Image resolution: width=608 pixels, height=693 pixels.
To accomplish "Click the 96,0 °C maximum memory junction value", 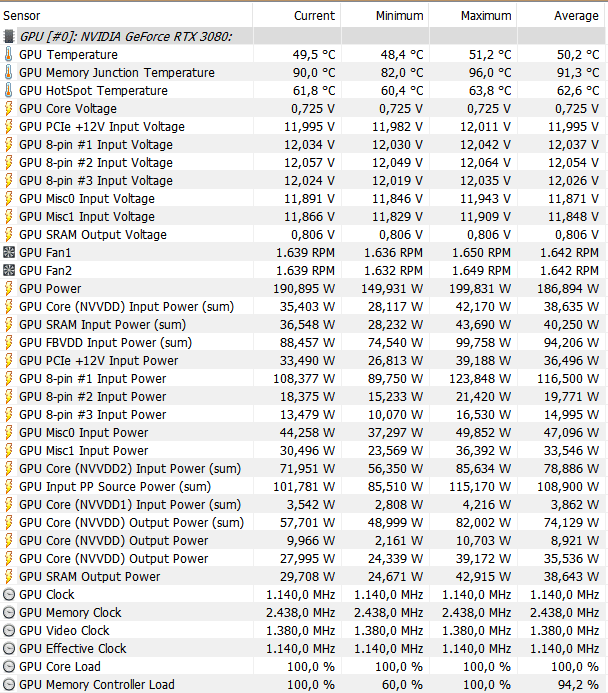I will 490,72.
